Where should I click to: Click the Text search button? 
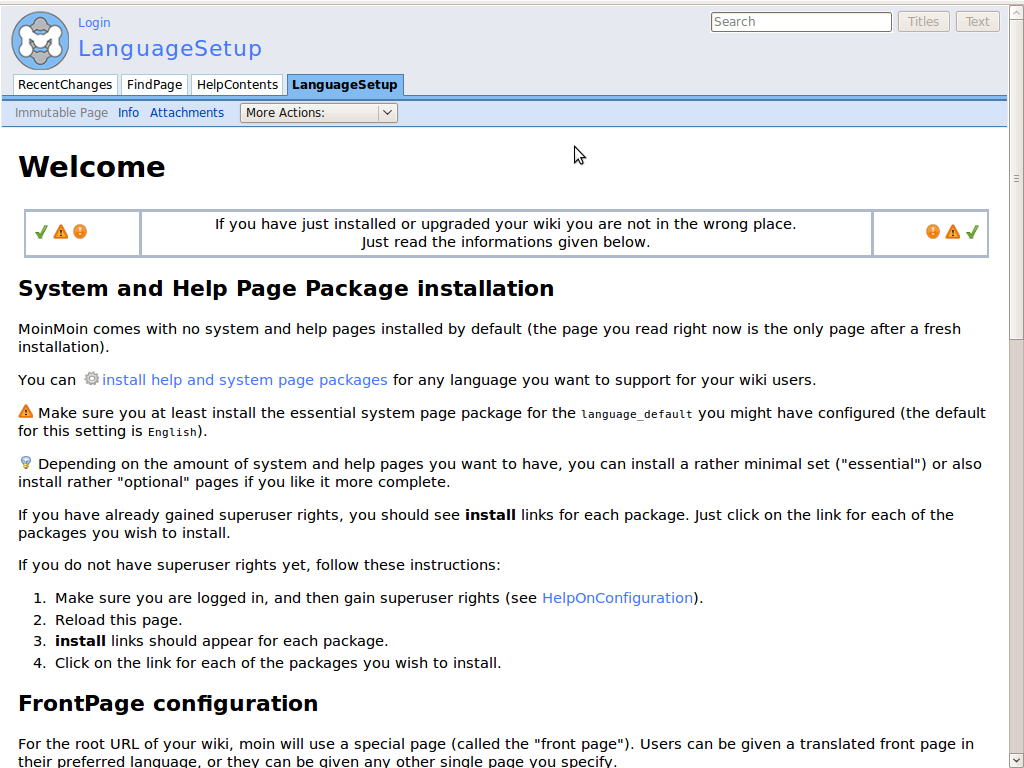click(978, 22)
